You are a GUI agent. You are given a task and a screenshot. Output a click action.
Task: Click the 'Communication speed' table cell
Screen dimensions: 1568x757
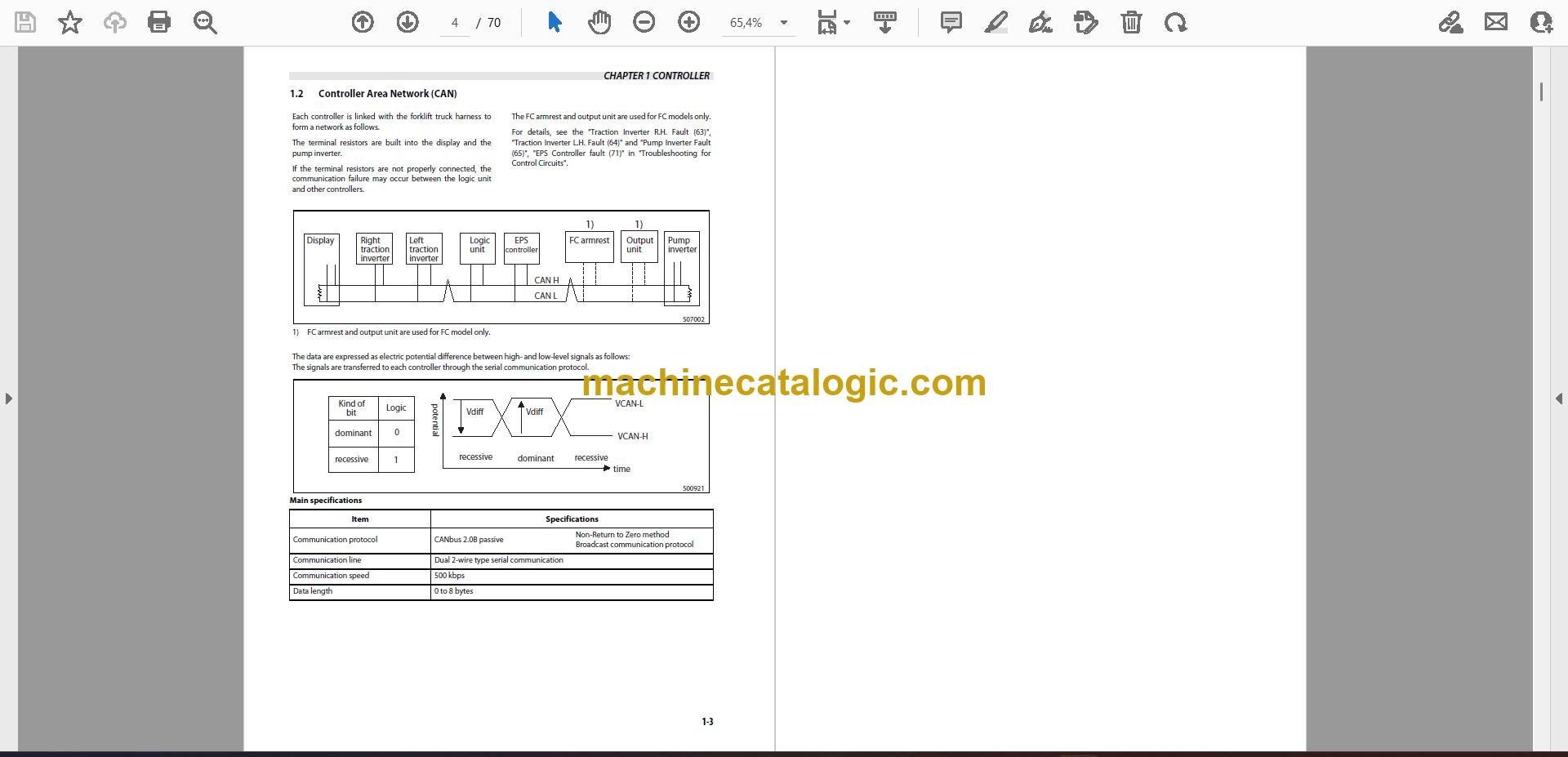click(x=360, y=576)
